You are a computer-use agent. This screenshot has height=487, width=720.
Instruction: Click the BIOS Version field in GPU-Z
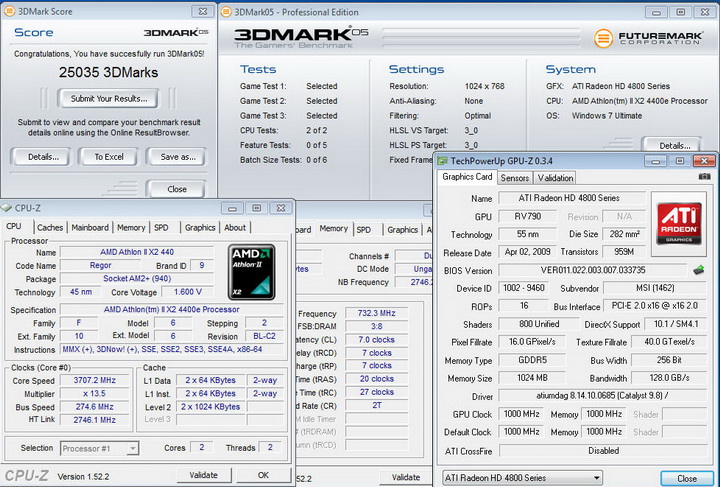point(592,270)
